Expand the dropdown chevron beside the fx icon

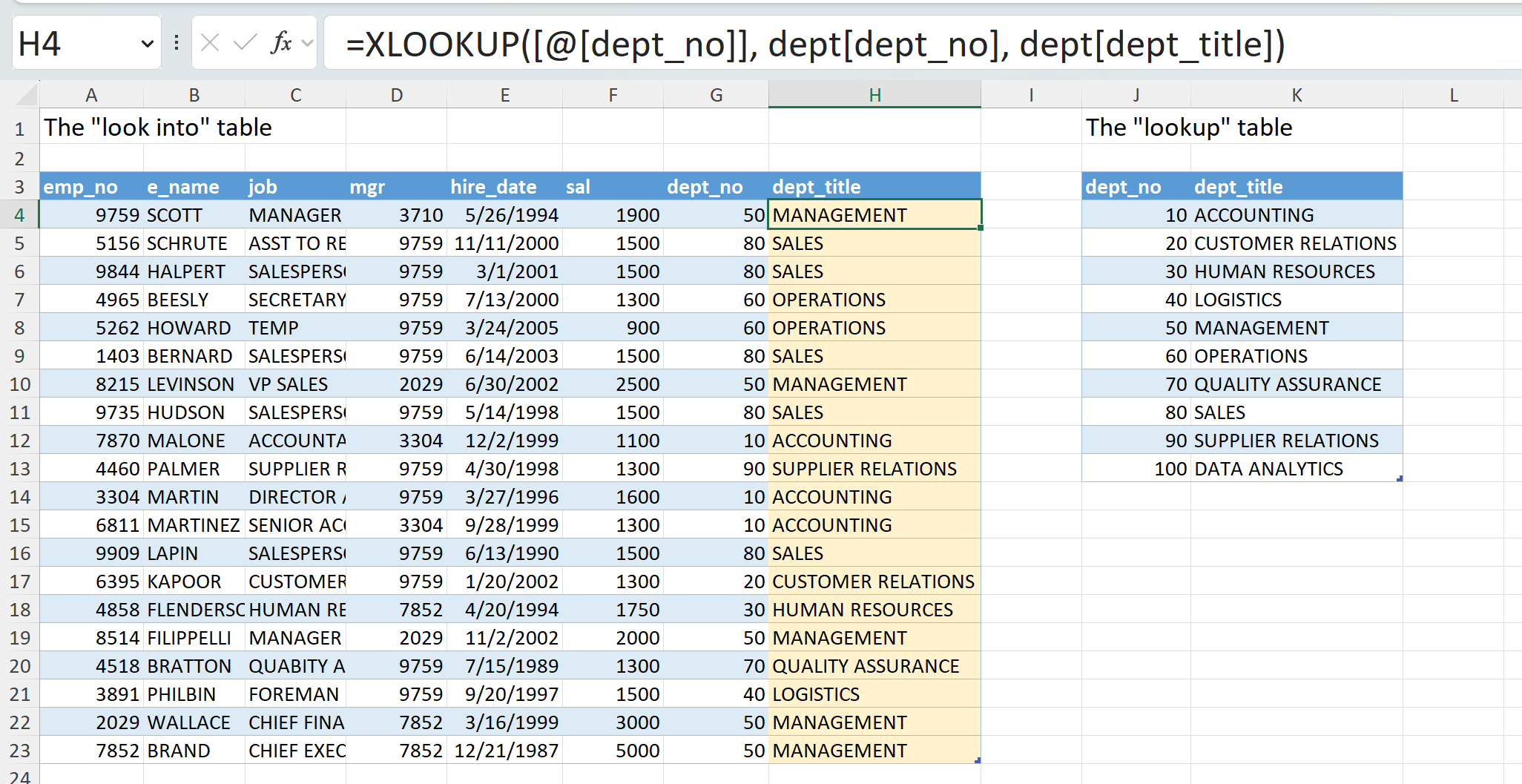coord(307,43)
